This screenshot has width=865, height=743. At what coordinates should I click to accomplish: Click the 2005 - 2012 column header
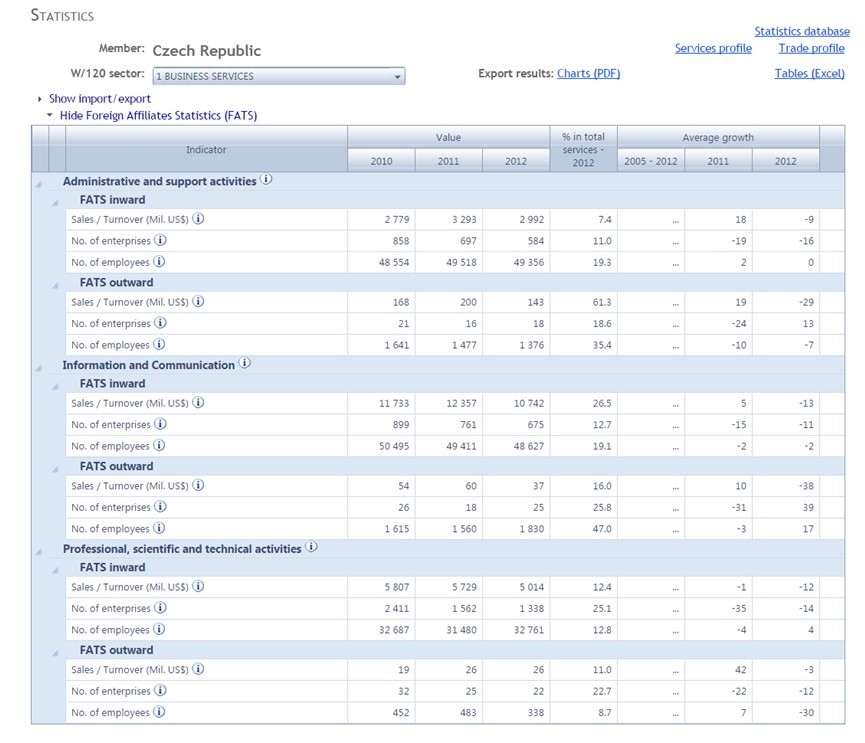651,161
